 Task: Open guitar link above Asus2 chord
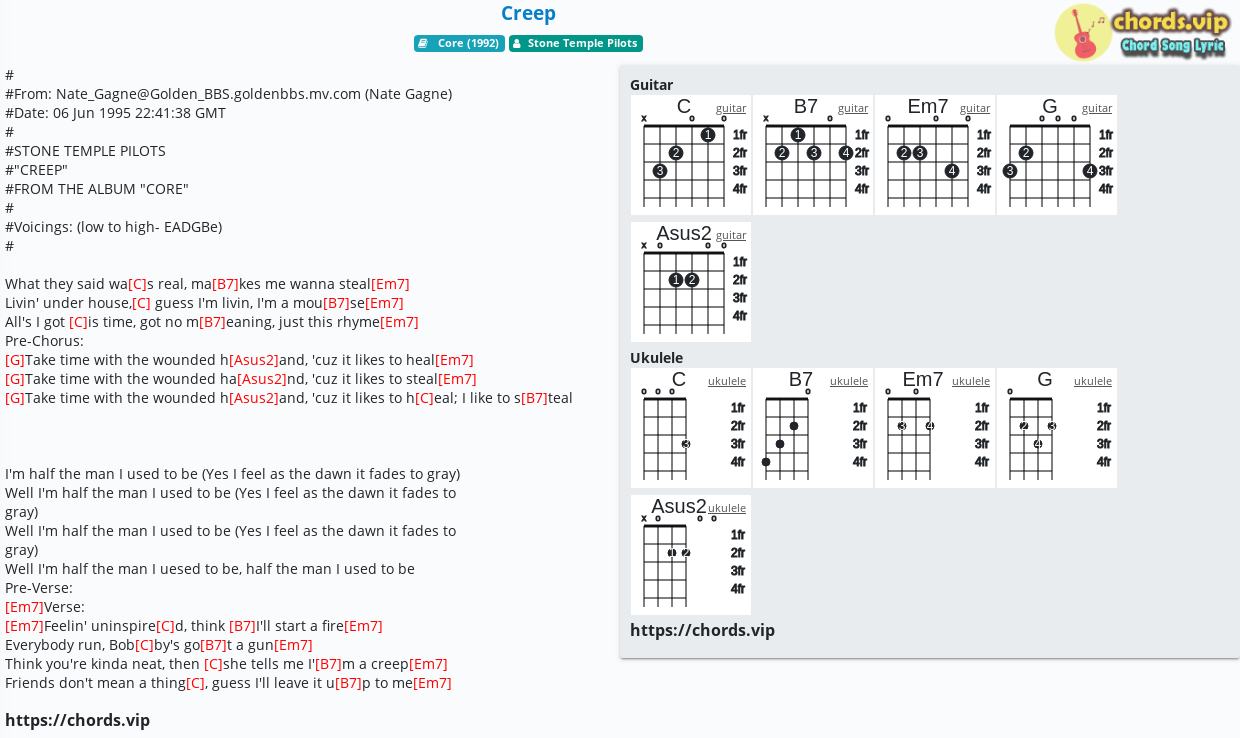coord(731,235)
